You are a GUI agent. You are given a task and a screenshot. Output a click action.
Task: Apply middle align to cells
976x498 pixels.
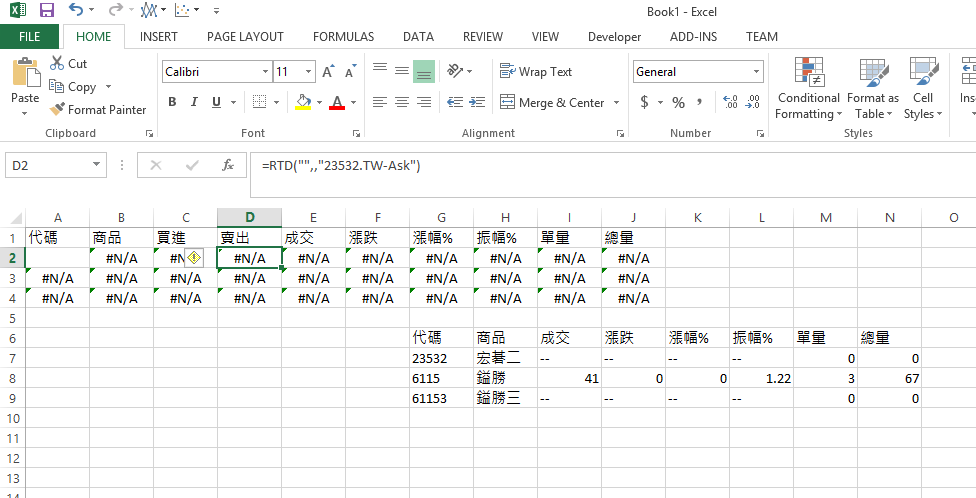[x=401, y=71]
